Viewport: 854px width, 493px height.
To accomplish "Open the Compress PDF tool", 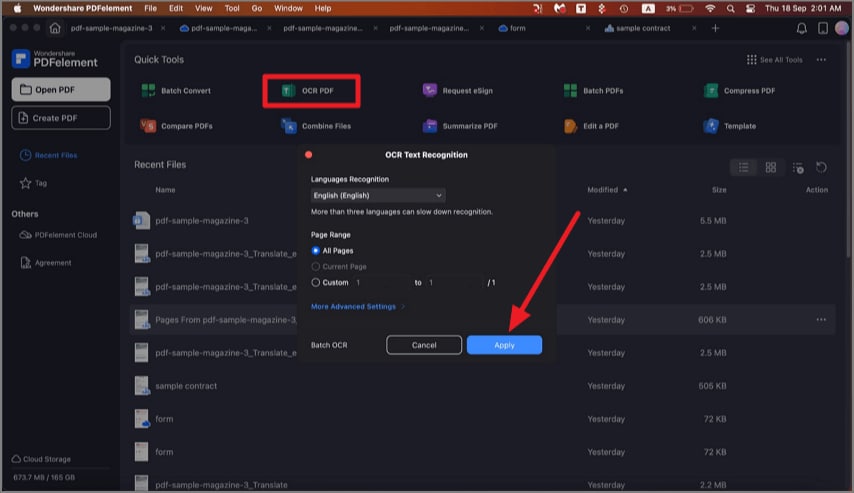I will pyautogui.click(x=739, y=90).
